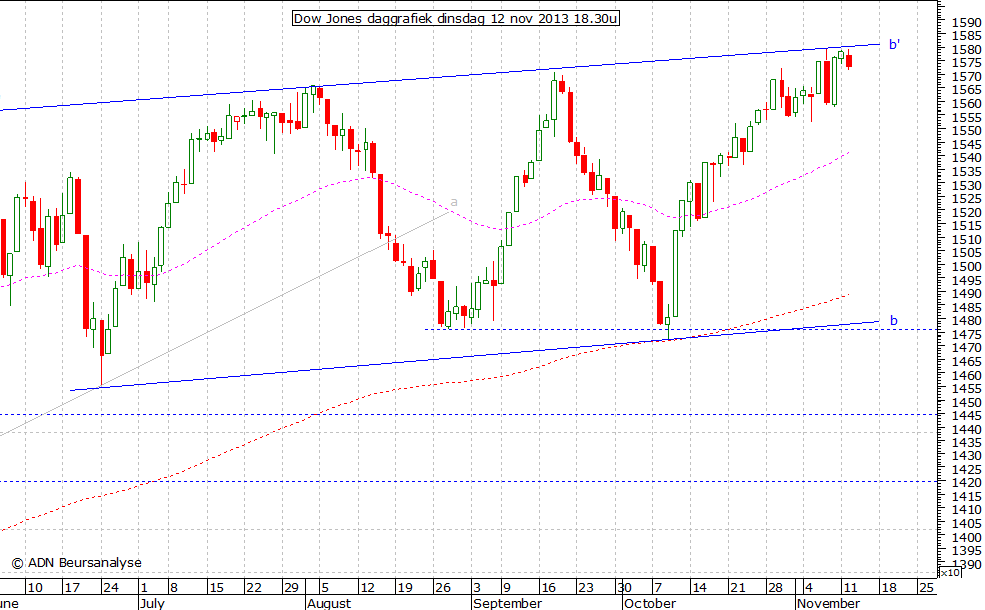985x610 pixels.
Task: Click the 'October' month label
Action: pos(650,603)
